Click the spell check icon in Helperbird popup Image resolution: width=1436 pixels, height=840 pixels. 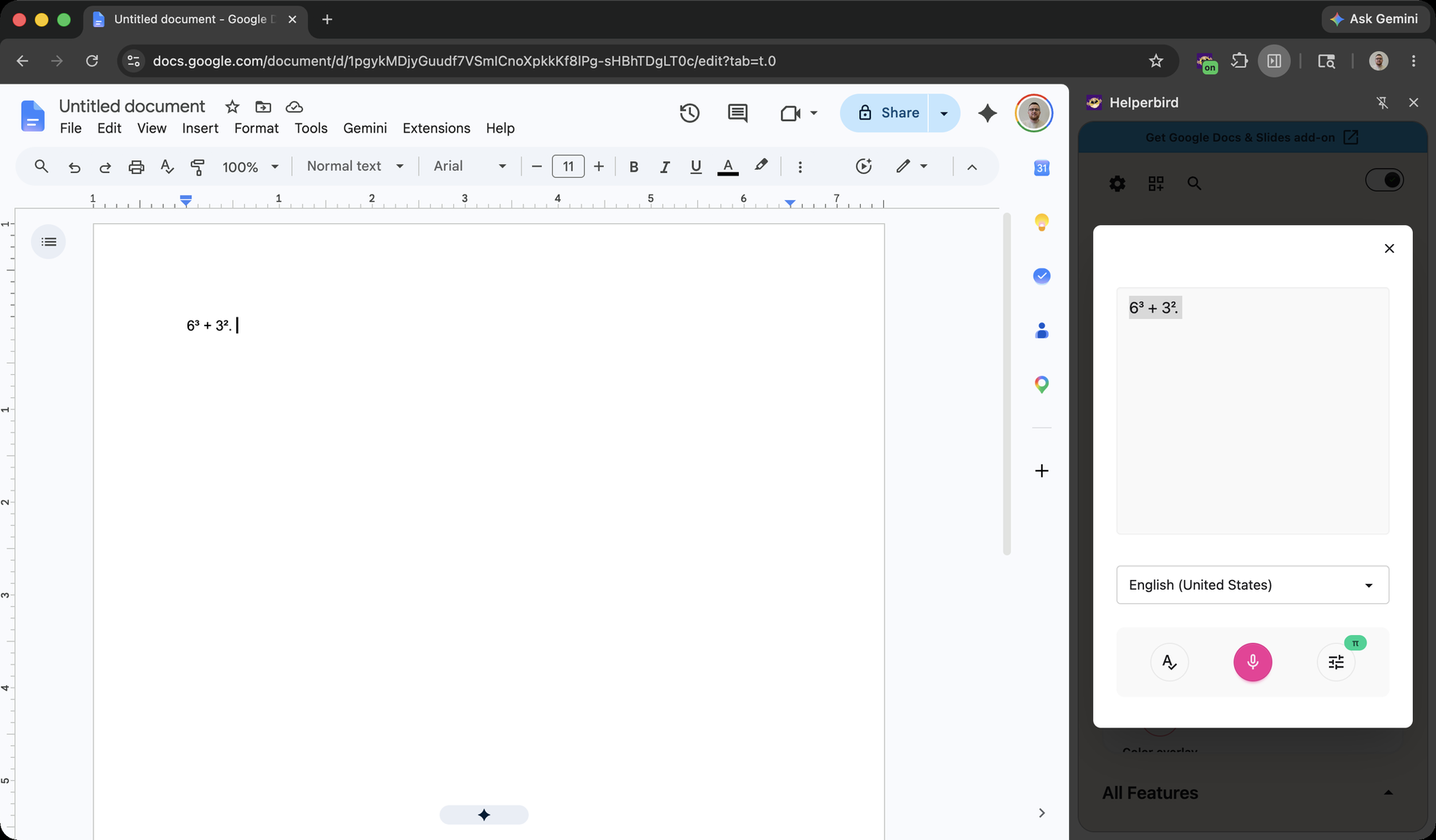(1169, 662)
